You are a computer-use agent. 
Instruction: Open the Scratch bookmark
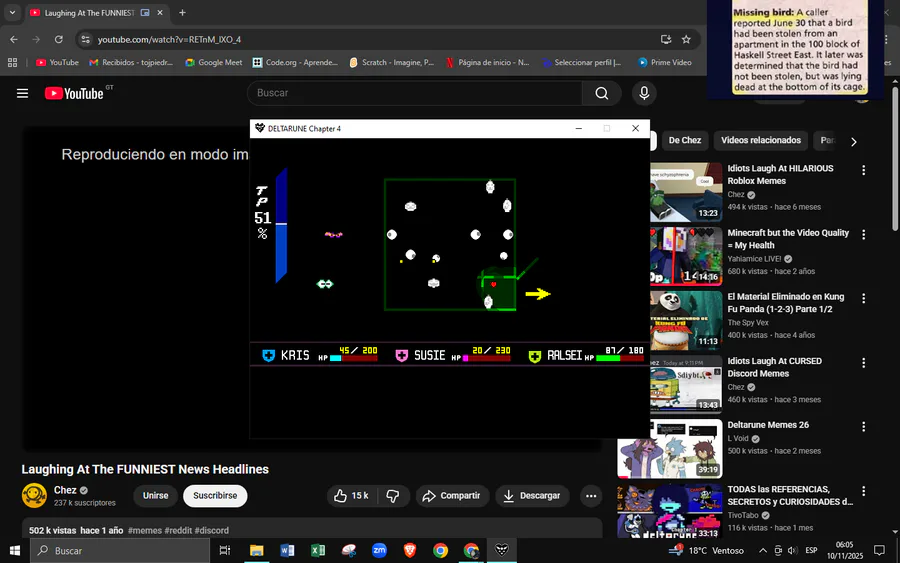(x=391, y=63)
